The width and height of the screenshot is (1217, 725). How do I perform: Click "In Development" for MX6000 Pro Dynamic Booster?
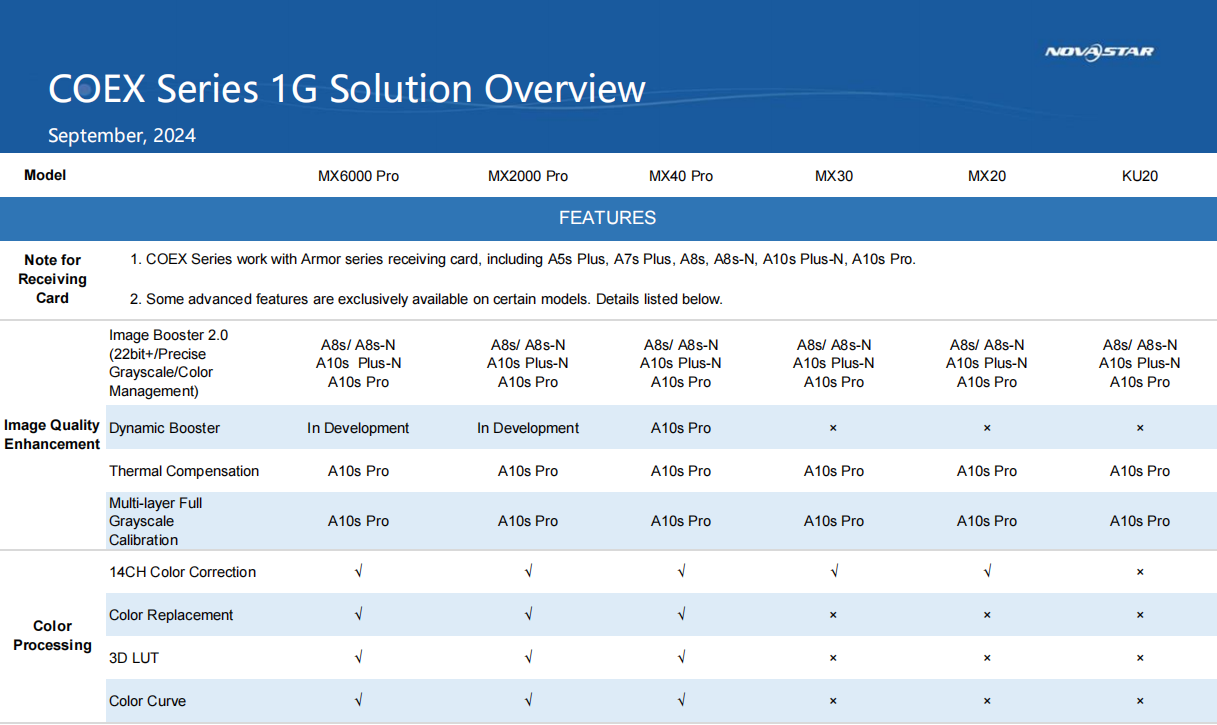tap(358, 428)
